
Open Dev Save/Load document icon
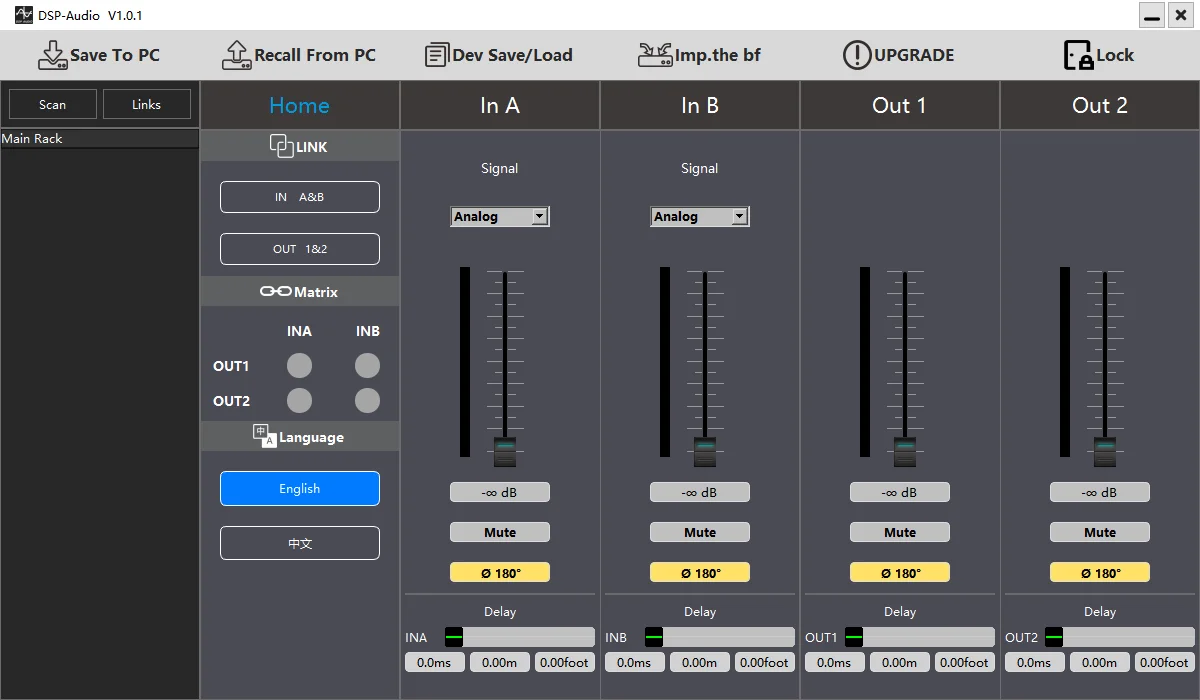436,55
